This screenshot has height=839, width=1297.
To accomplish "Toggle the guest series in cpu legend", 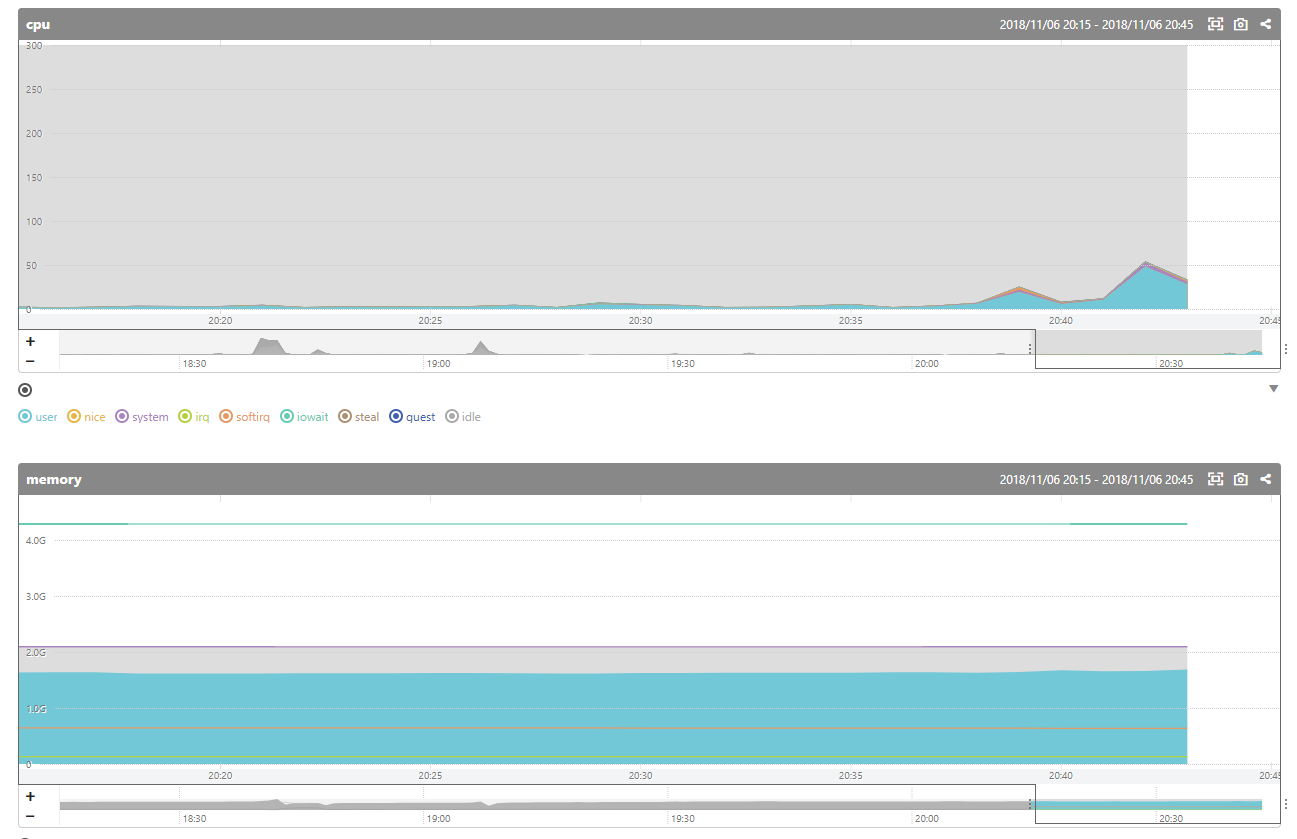I will point(412,417).
